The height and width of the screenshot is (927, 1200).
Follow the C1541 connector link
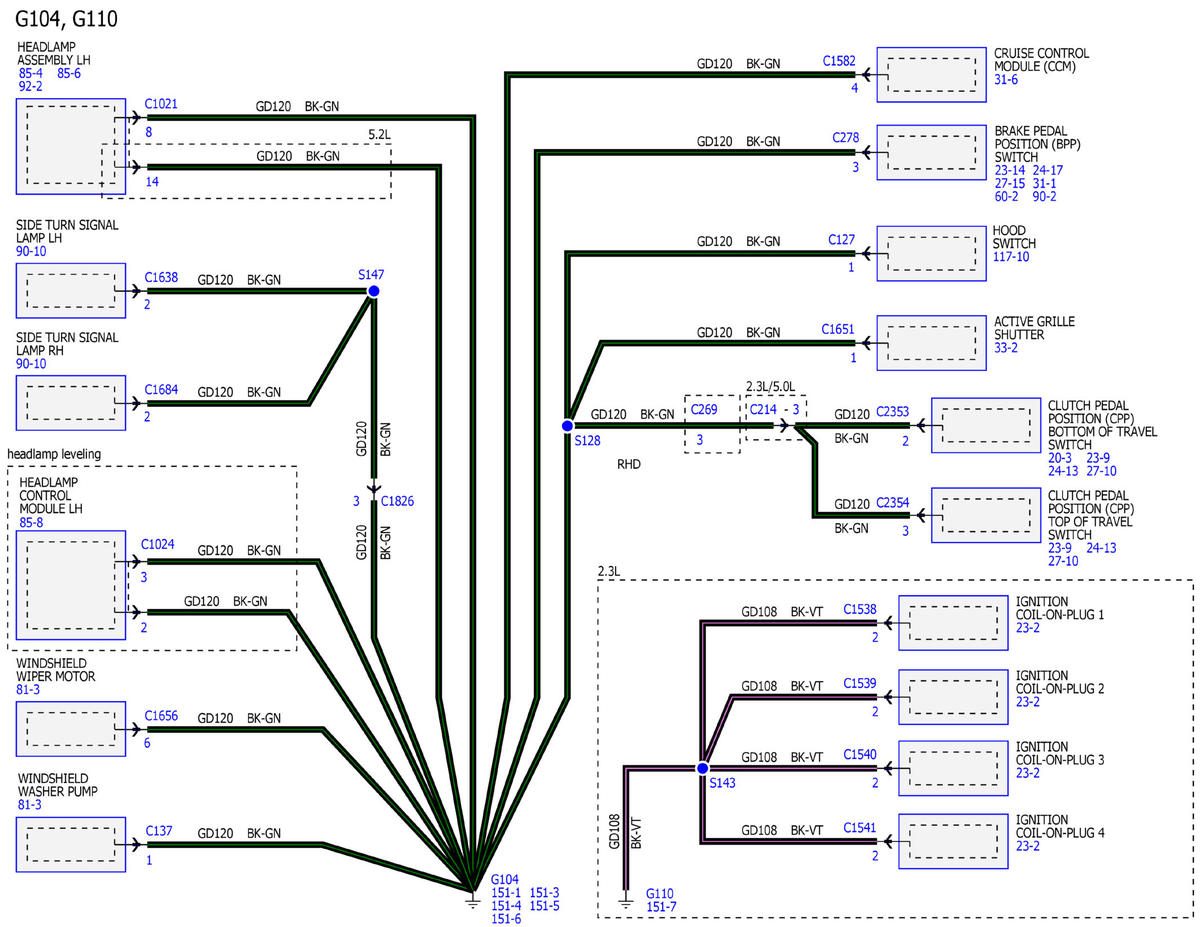(x=860, y=827)
